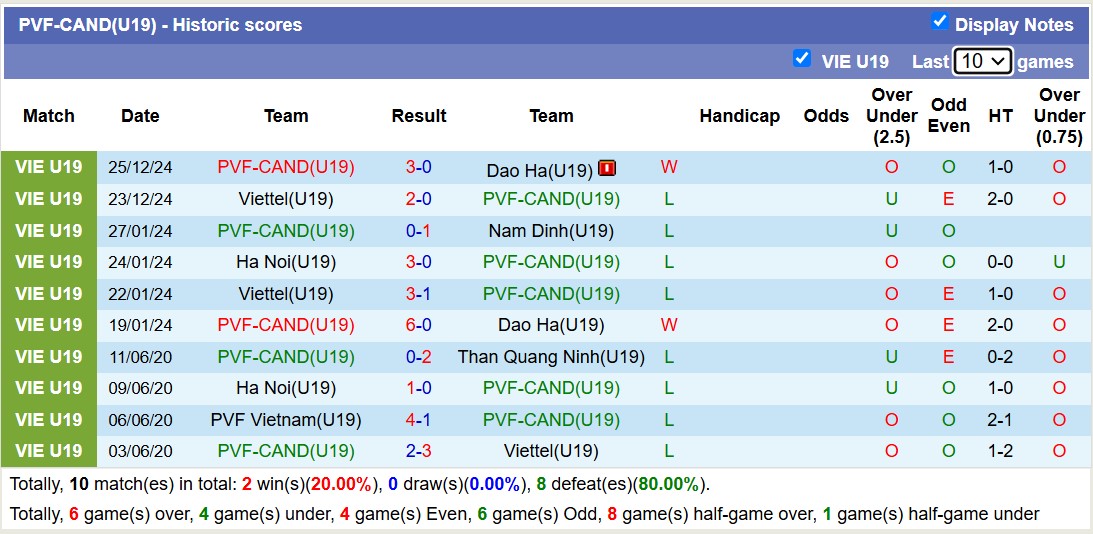Click the 6-0 score on 19/01/24
This screenshot has height=534, width=1093.
click(418, 325)
